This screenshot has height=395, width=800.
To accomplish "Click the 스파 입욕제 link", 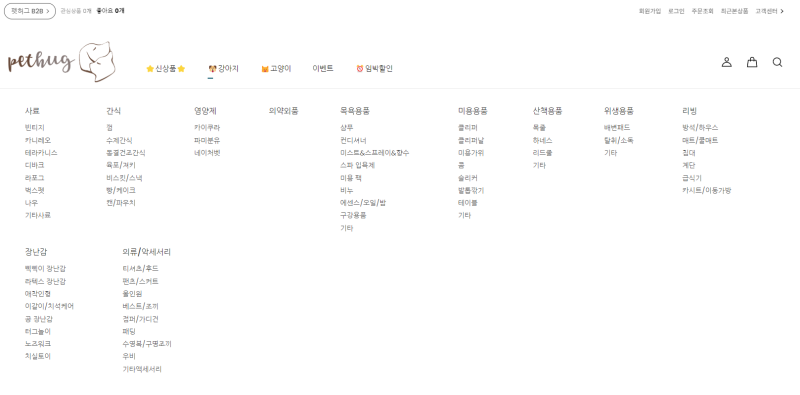I will tap(357, 165).
